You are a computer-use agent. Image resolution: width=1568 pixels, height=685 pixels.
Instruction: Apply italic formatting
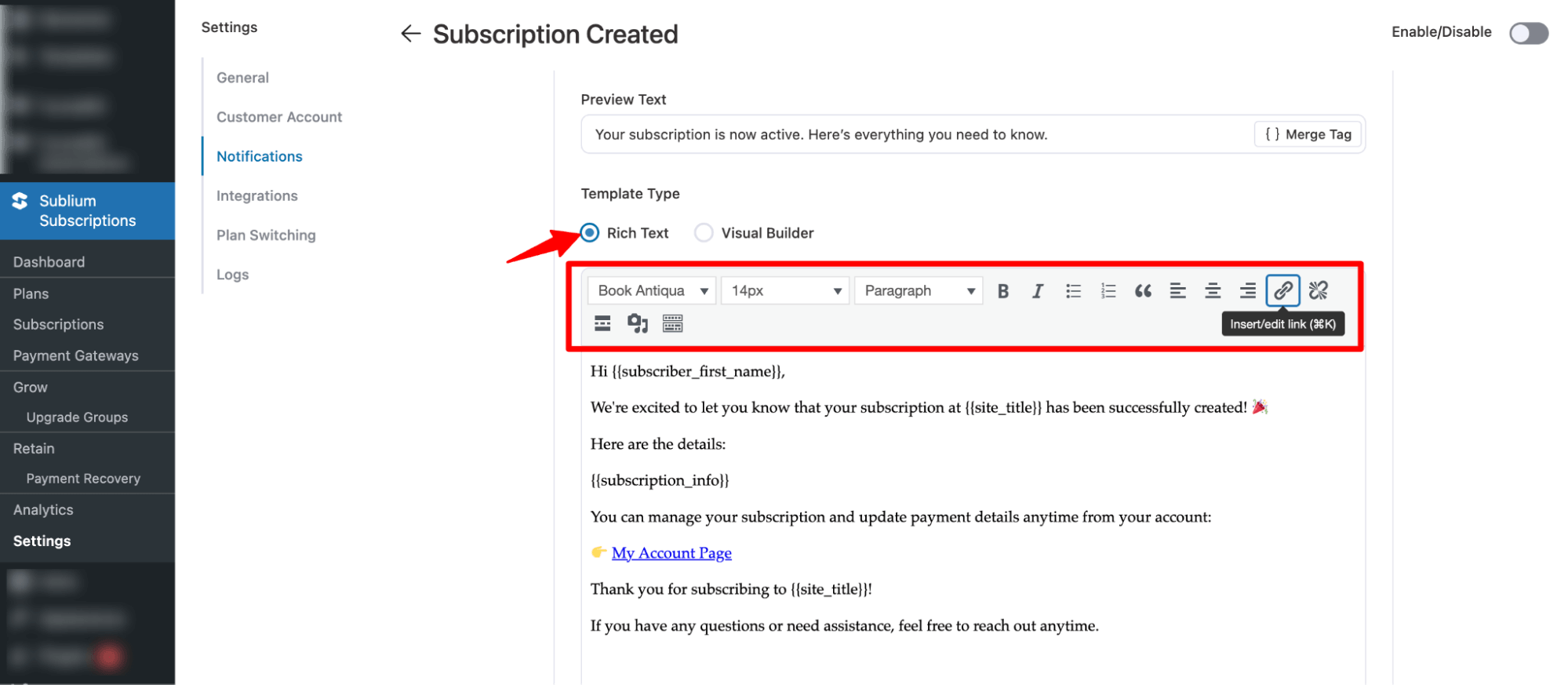click(1037, 291)
